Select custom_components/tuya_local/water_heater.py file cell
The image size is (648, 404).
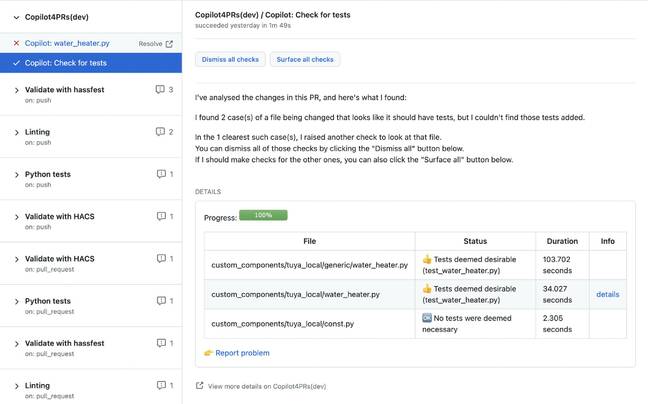point(310,295)
